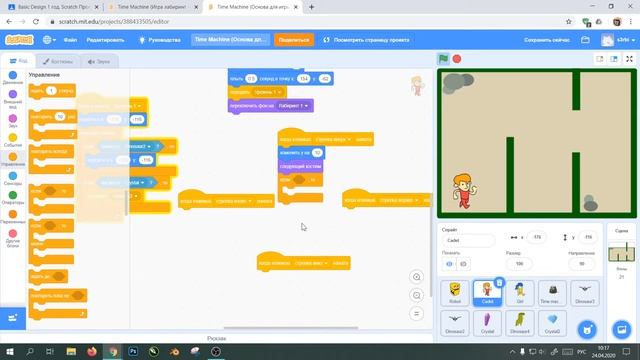This screenshot has height=360, width=640.
Task: Open Руководства tutorials
Action: pyautogui.click(x=160, y=40)
